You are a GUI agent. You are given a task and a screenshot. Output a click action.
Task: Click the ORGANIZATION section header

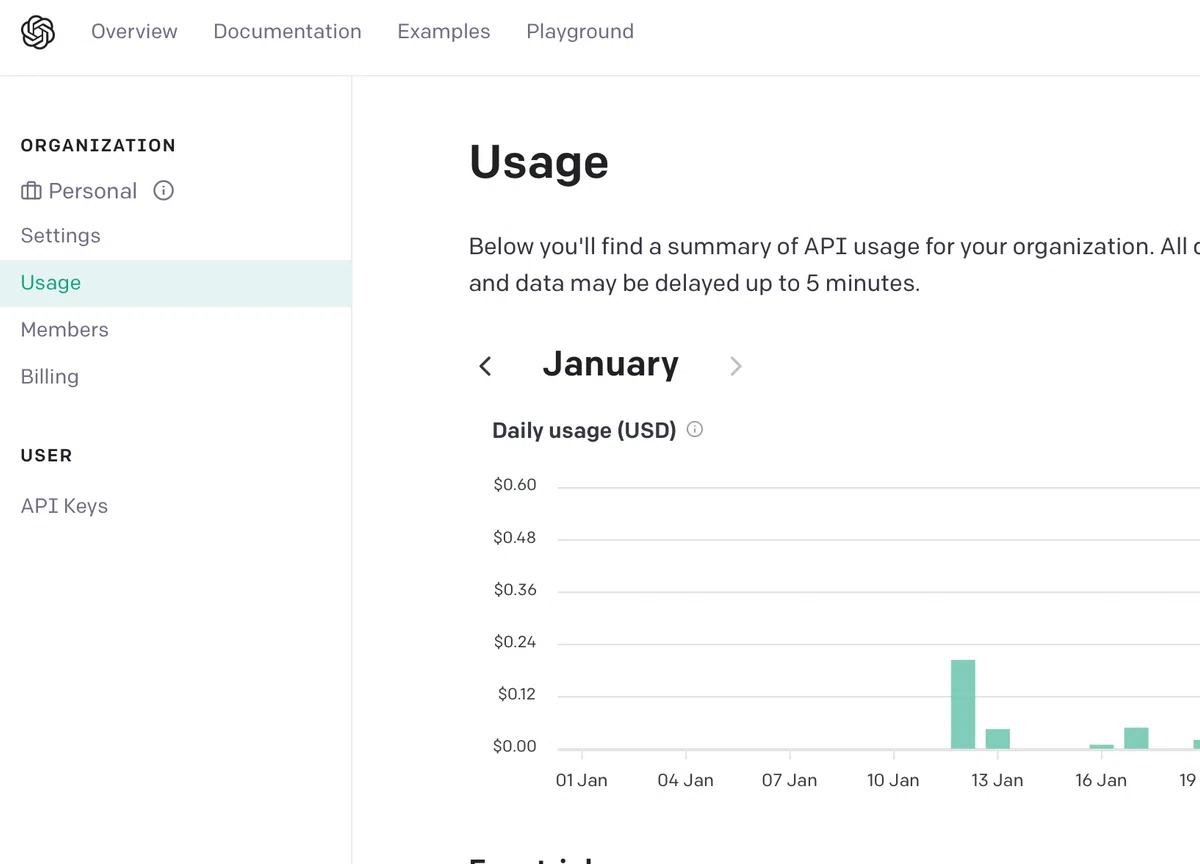[x=98, y=146]
